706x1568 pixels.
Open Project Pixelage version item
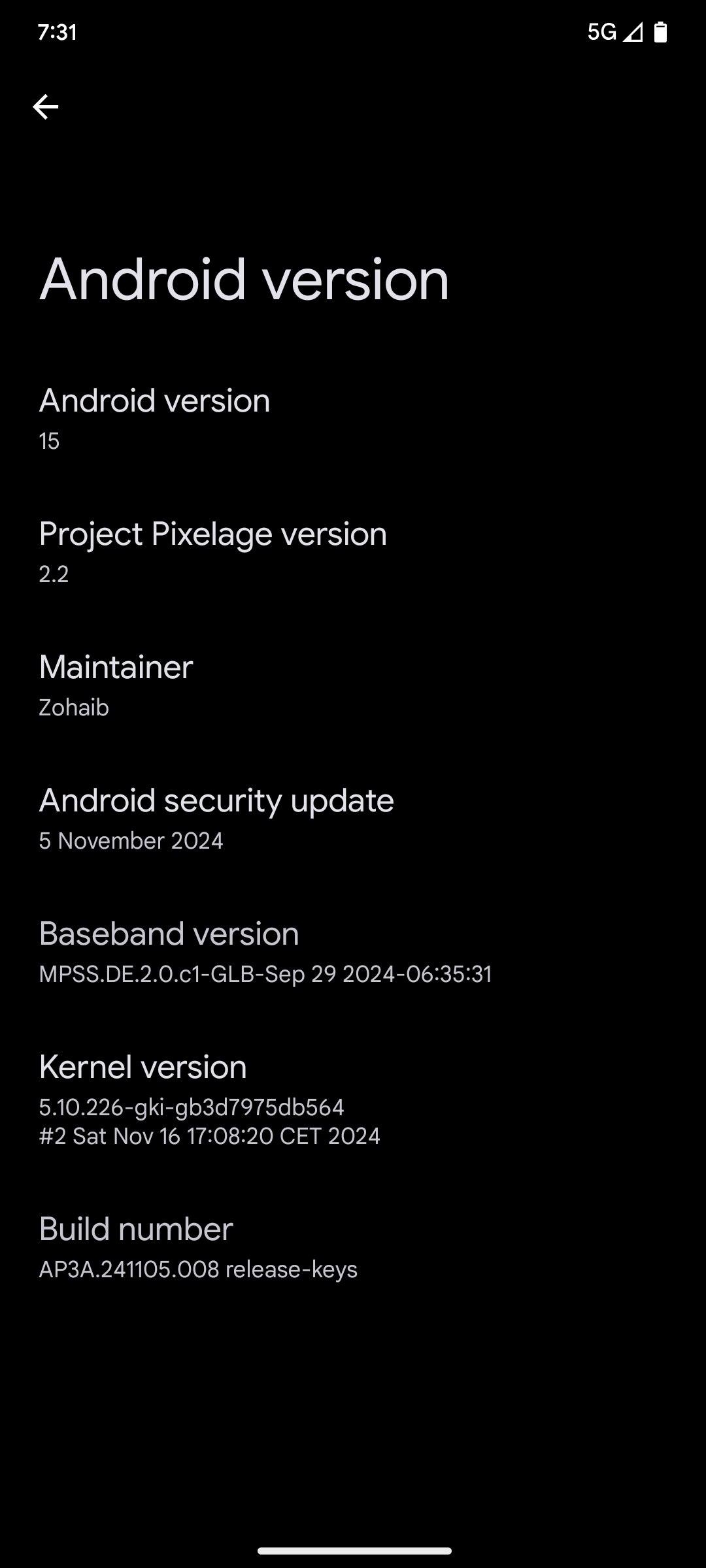[353, 553]
